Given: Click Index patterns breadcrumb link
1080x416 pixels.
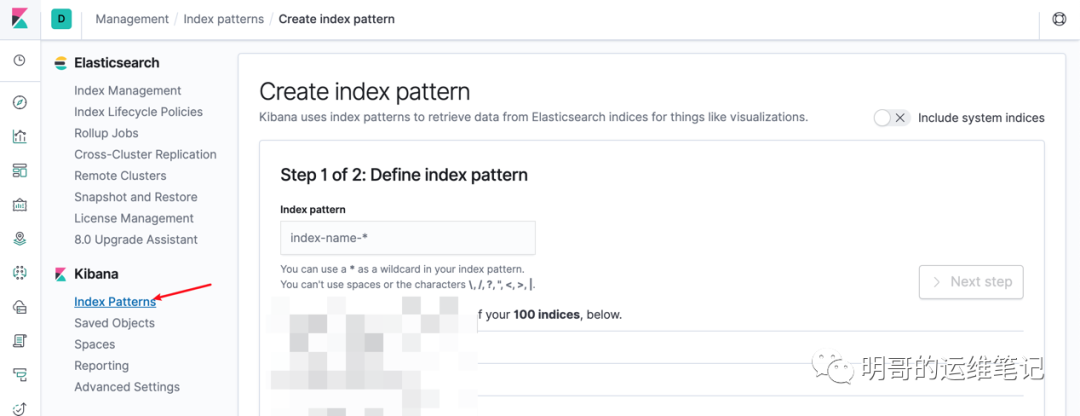Looking at the screenshot, I should 224,19.
